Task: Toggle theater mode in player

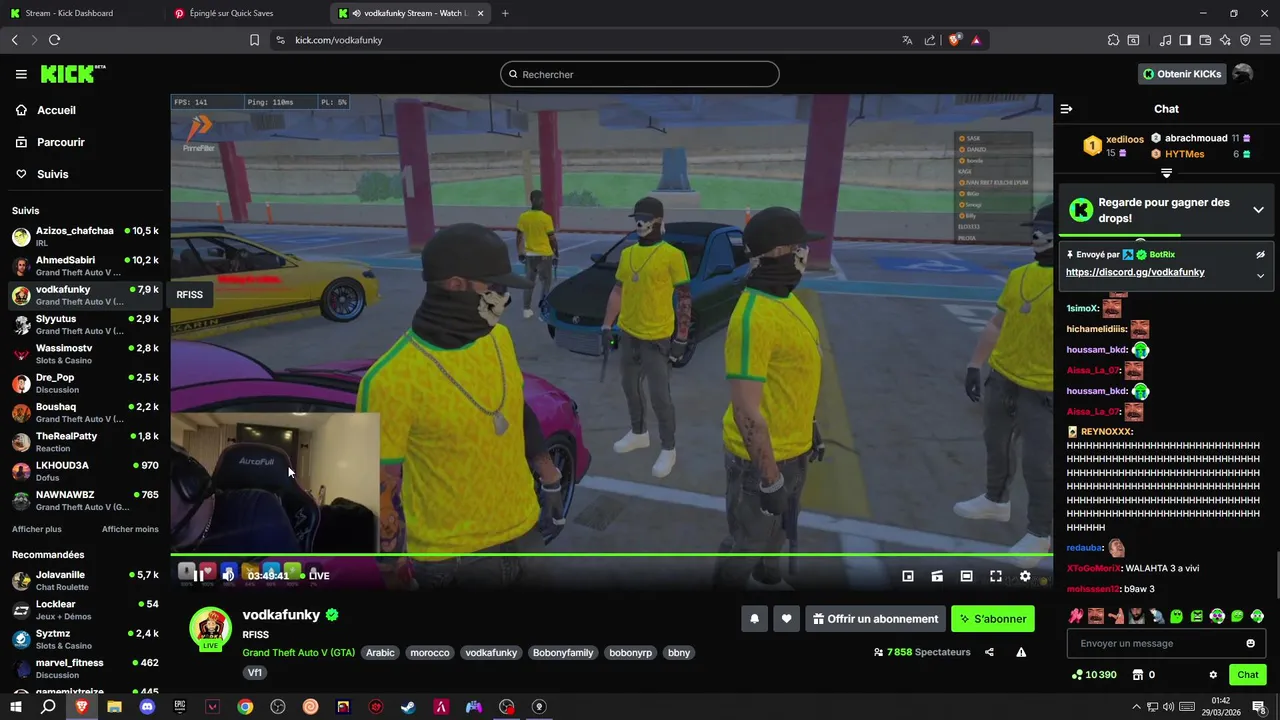Action: click(966, 576)
